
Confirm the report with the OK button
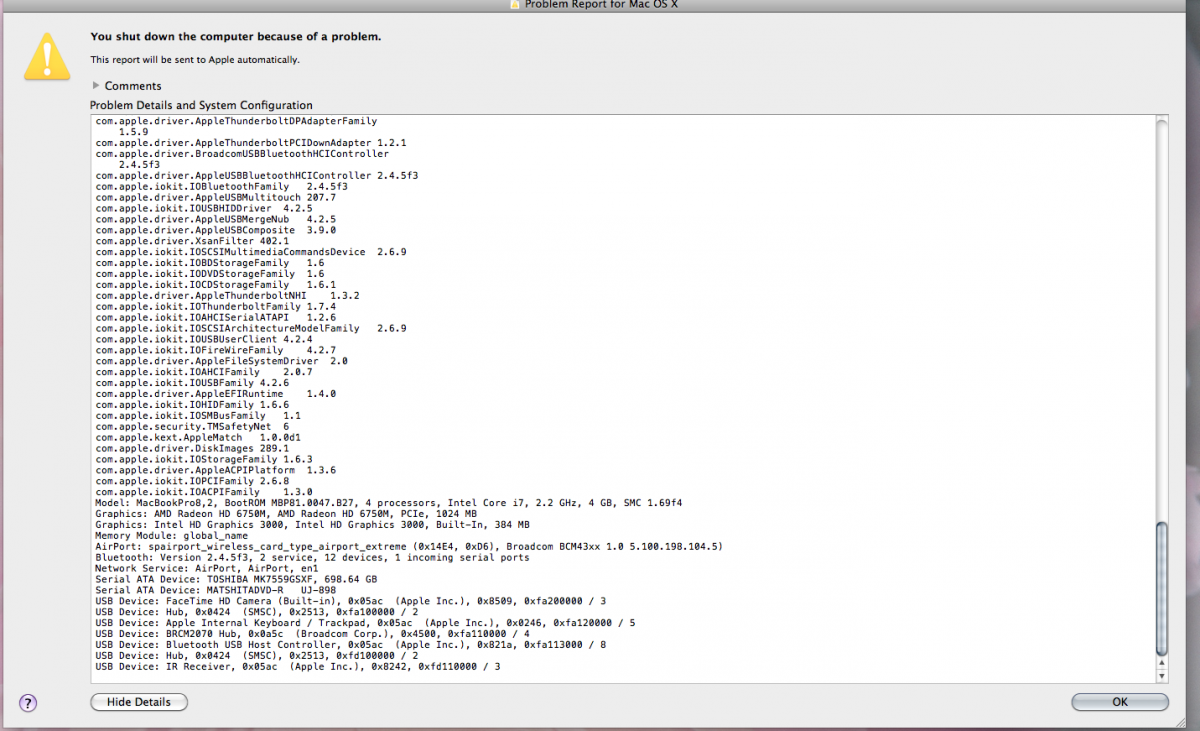pos(1120,702)
